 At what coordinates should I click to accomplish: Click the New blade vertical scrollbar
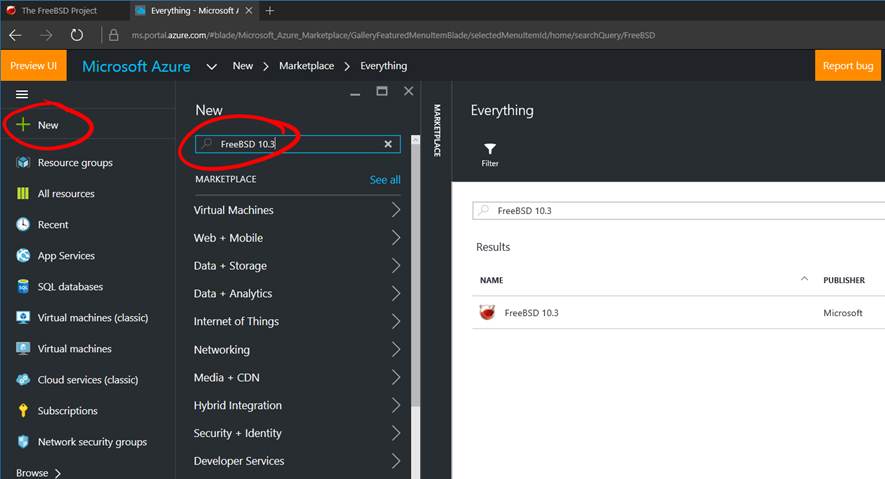pos(415,276)
